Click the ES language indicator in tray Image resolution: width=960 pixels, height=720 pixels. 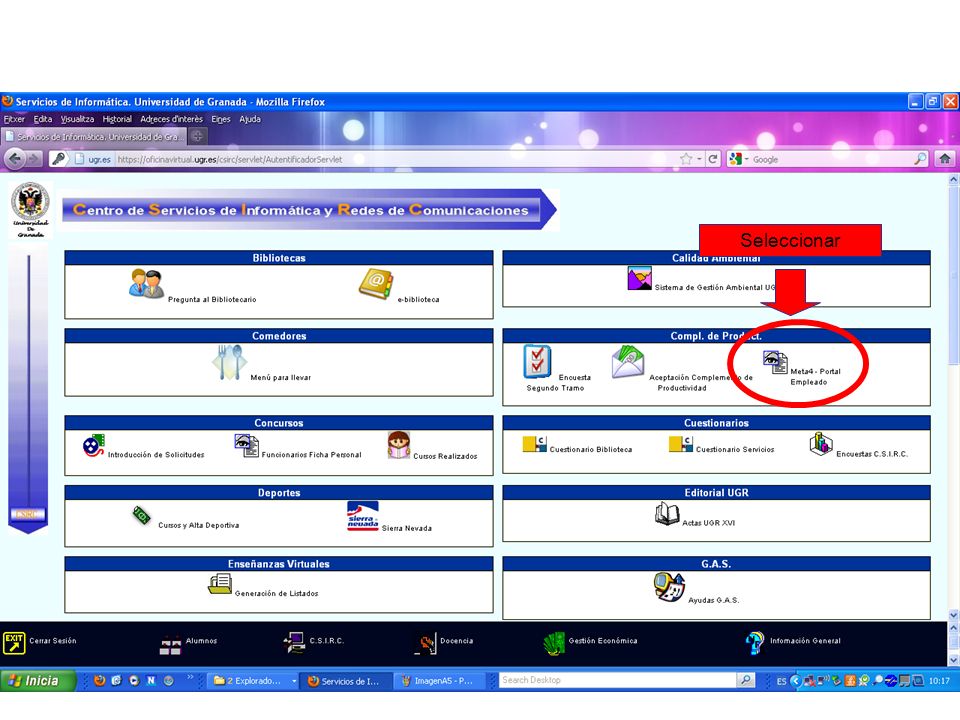(x=781, y=681)
